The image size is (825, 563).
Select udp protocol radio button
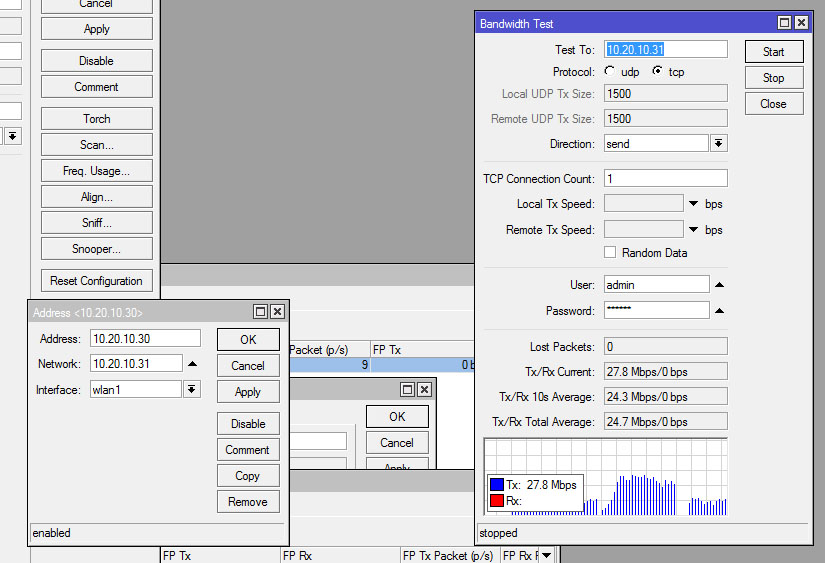(x=610, y=71)
